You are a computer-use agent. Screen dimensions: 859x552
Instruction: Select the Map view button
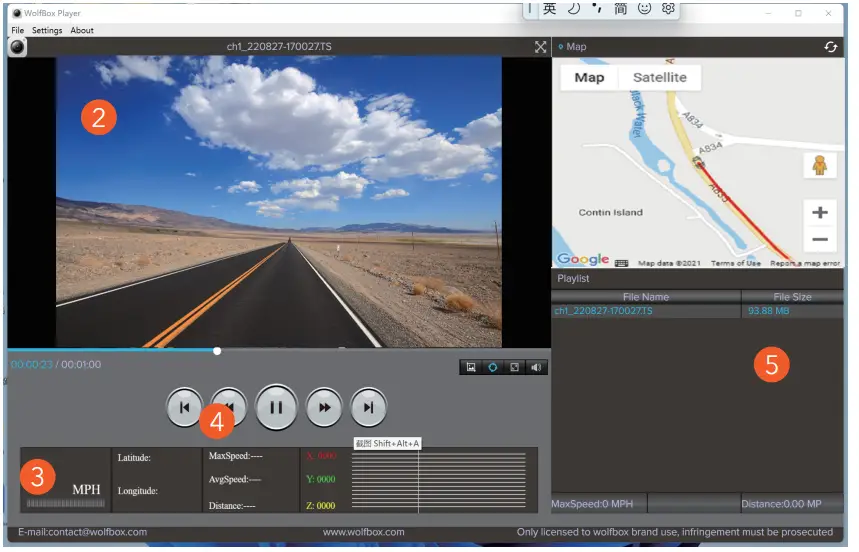(589, 78)
